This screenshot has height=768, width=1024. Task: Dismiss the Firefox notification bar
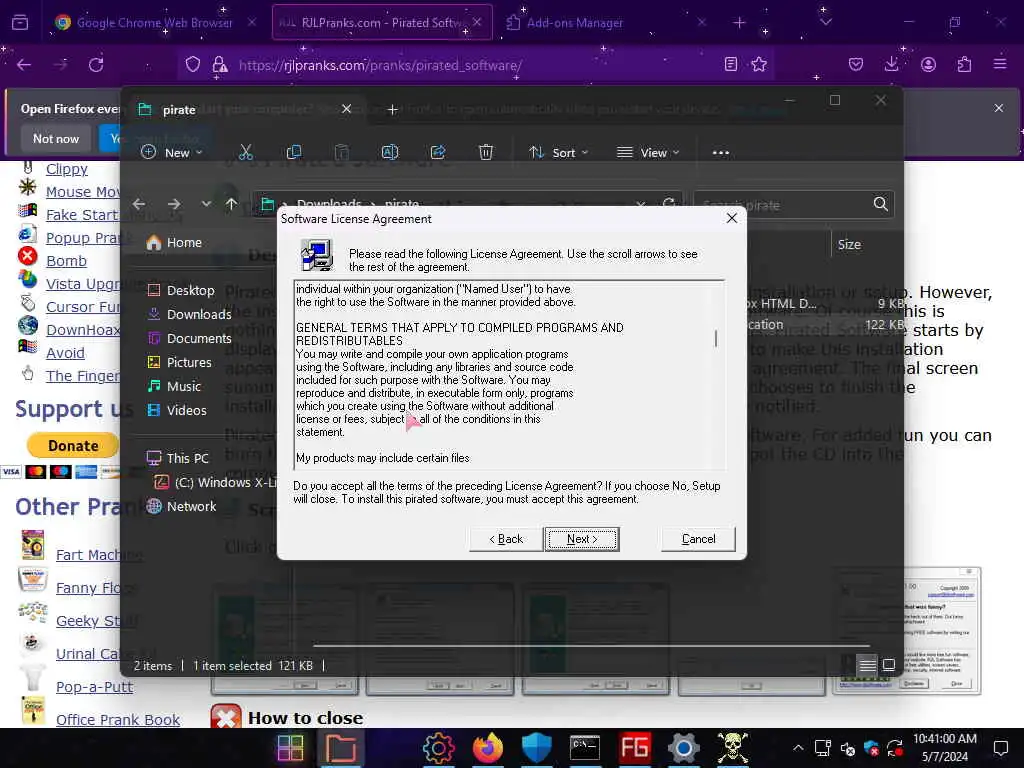pyautogui.click(x=999, y=108)
